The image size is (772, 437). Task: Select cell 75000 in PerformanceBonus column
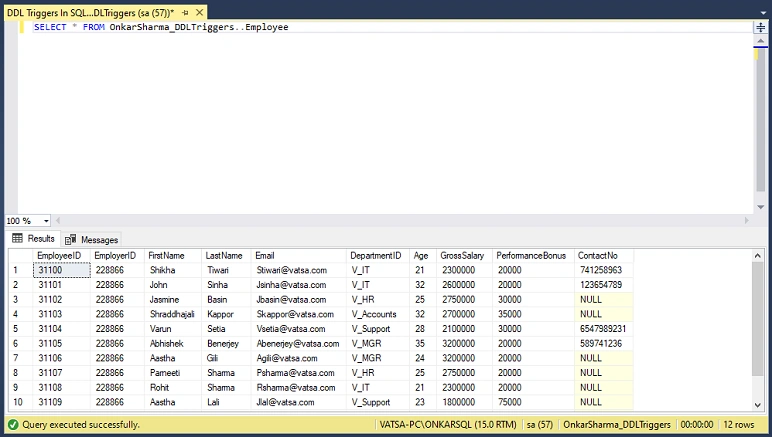[533, 402]
